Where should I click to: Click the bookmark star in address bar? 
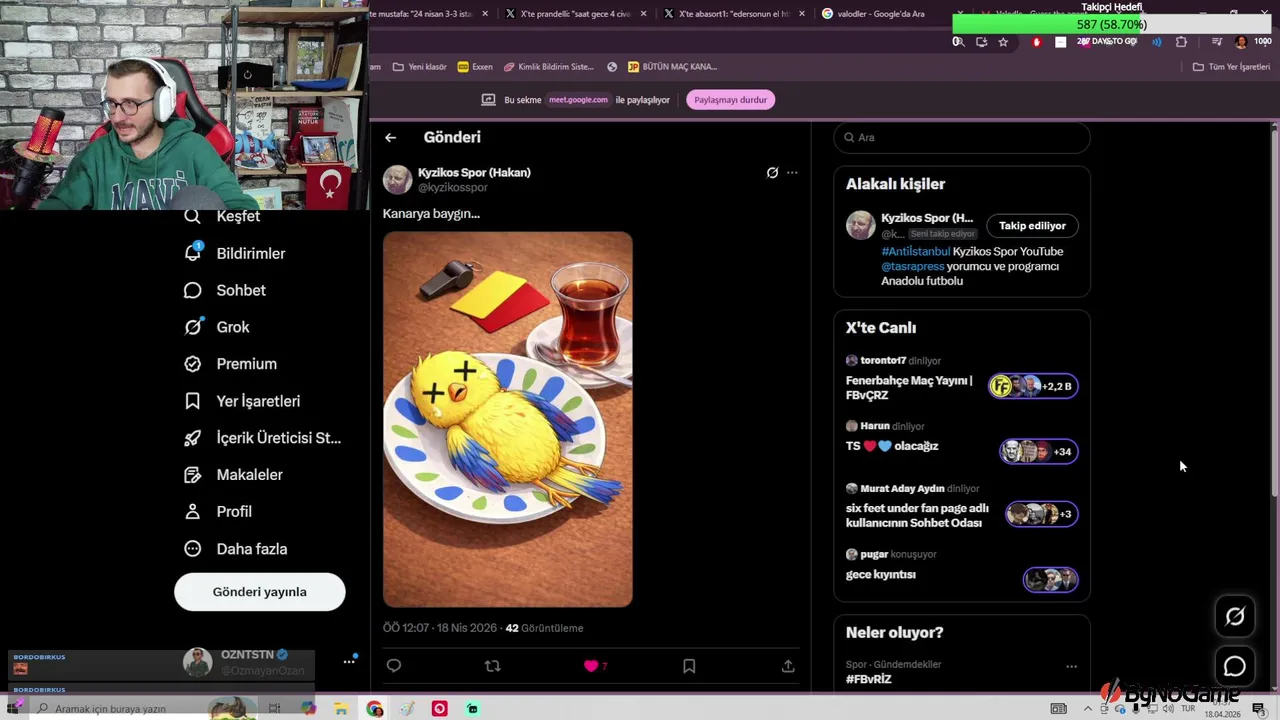(1003, 42)
